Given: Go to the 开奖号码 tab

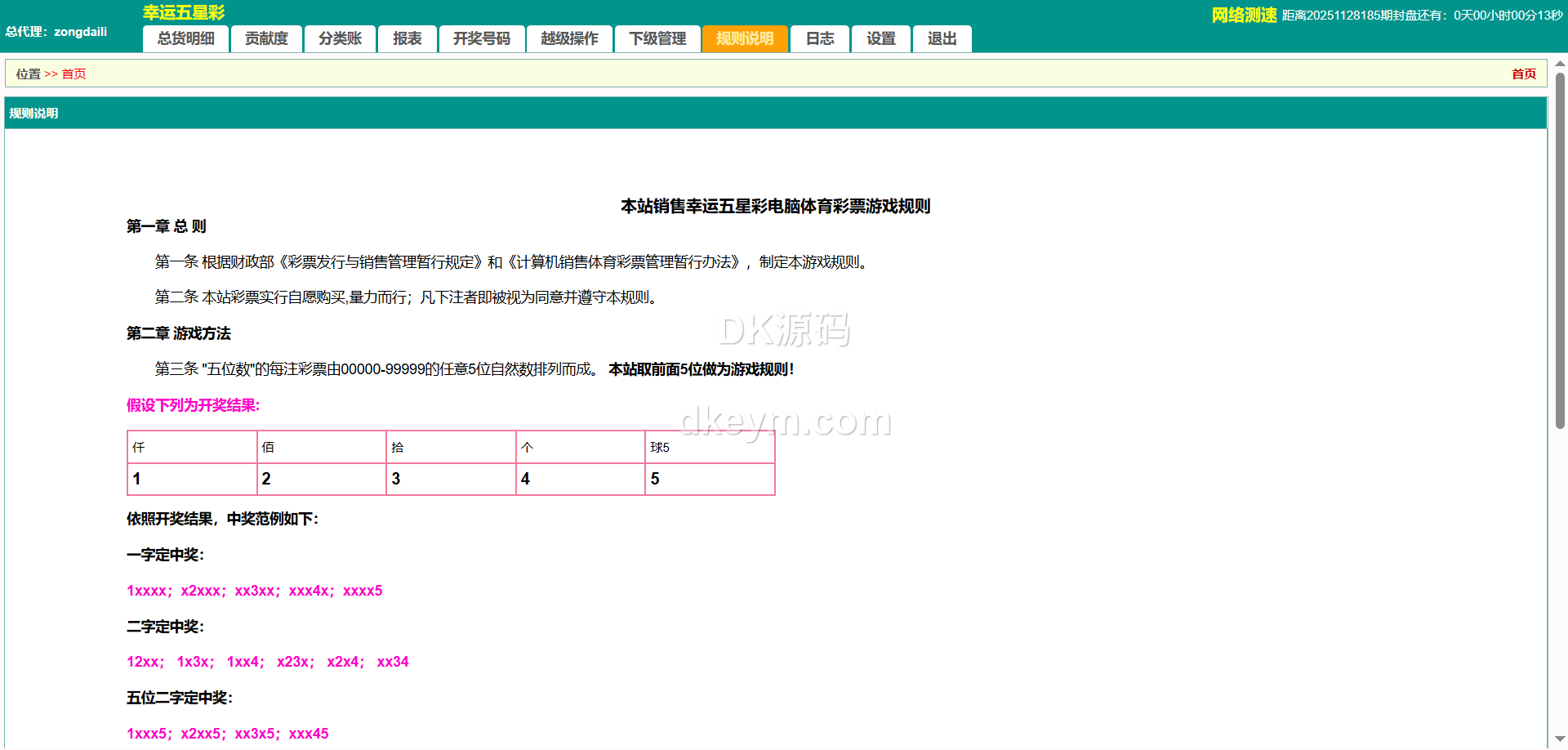Looking at the screenshot, I should 481,38.
